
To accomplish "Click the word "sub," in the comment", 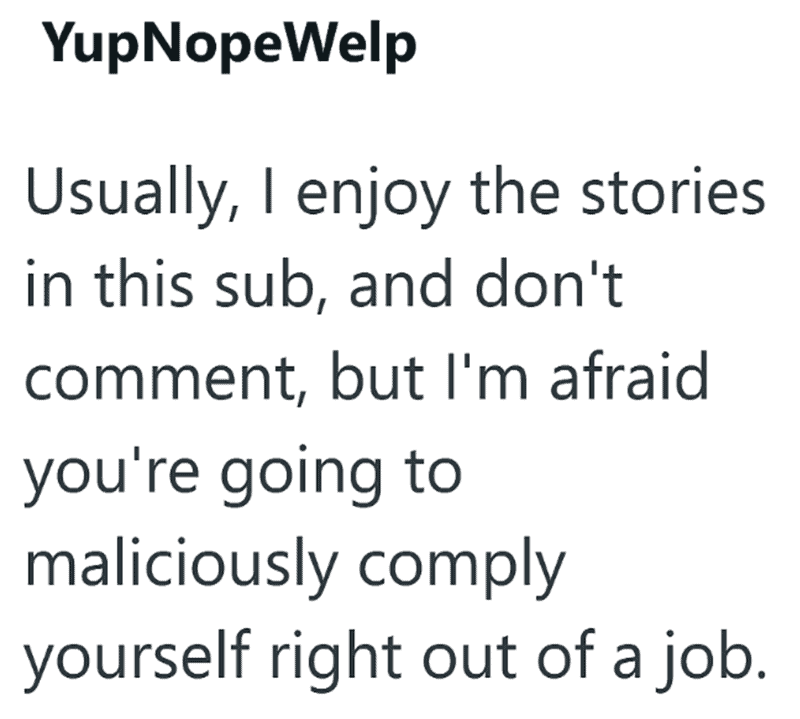I will [271, 285].
